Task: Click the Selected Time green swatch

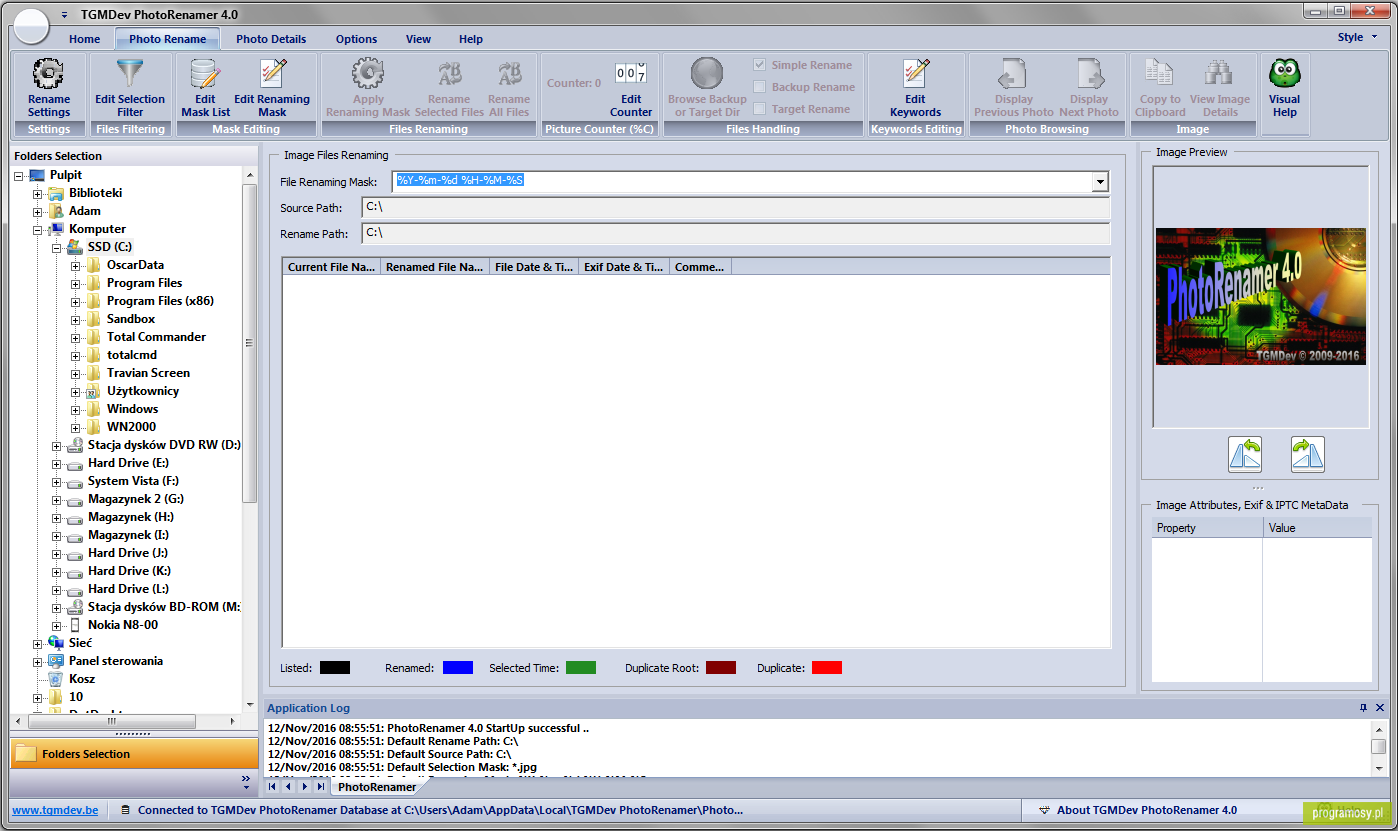Action: [x=581, y=667]
